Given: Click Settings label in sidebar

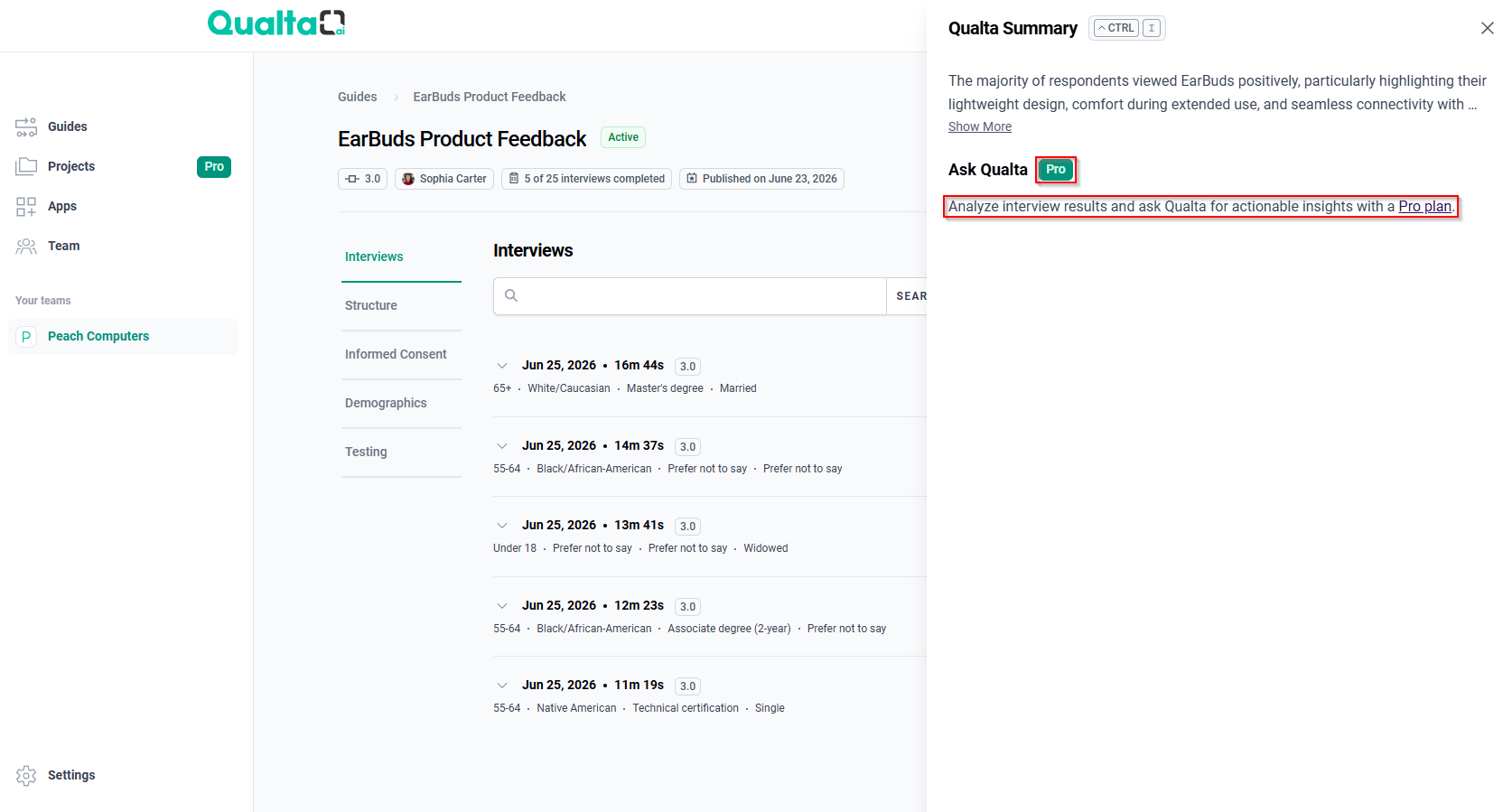Looking at the screenshot, I should [x=71, y=776].
